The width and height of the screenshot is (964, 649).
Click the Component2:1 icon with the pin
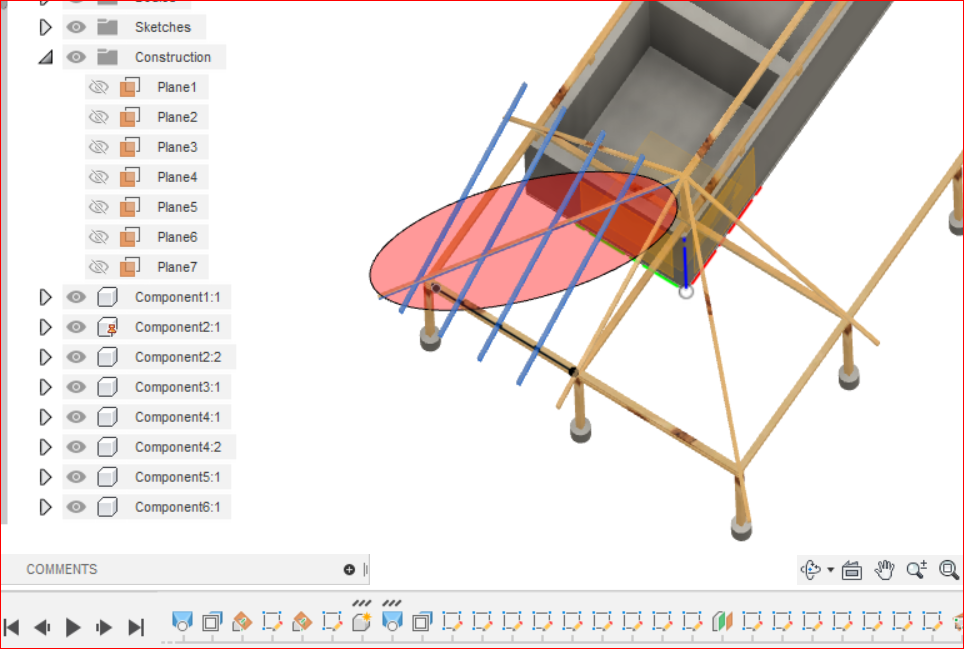coord(108,327)
